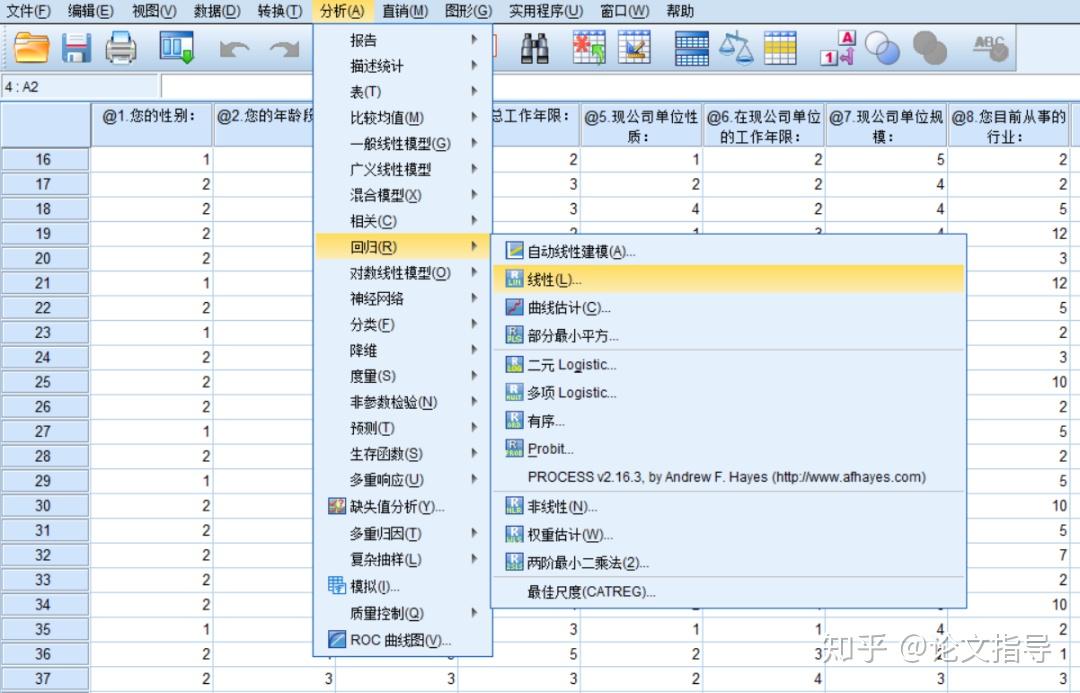
Task: Print the data view via the printer icon
Action: tap(122, 46)
